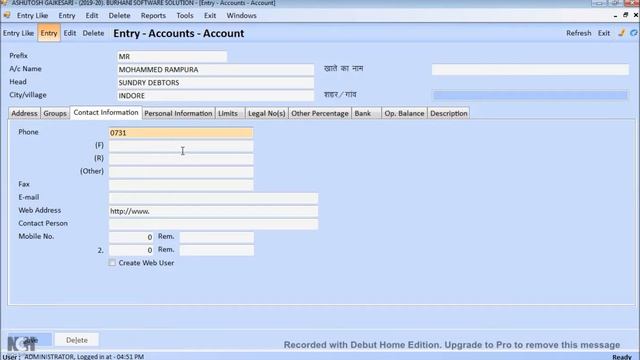Click the Rem. field for mobile 2
640x360 pixels.
(217, 250)
